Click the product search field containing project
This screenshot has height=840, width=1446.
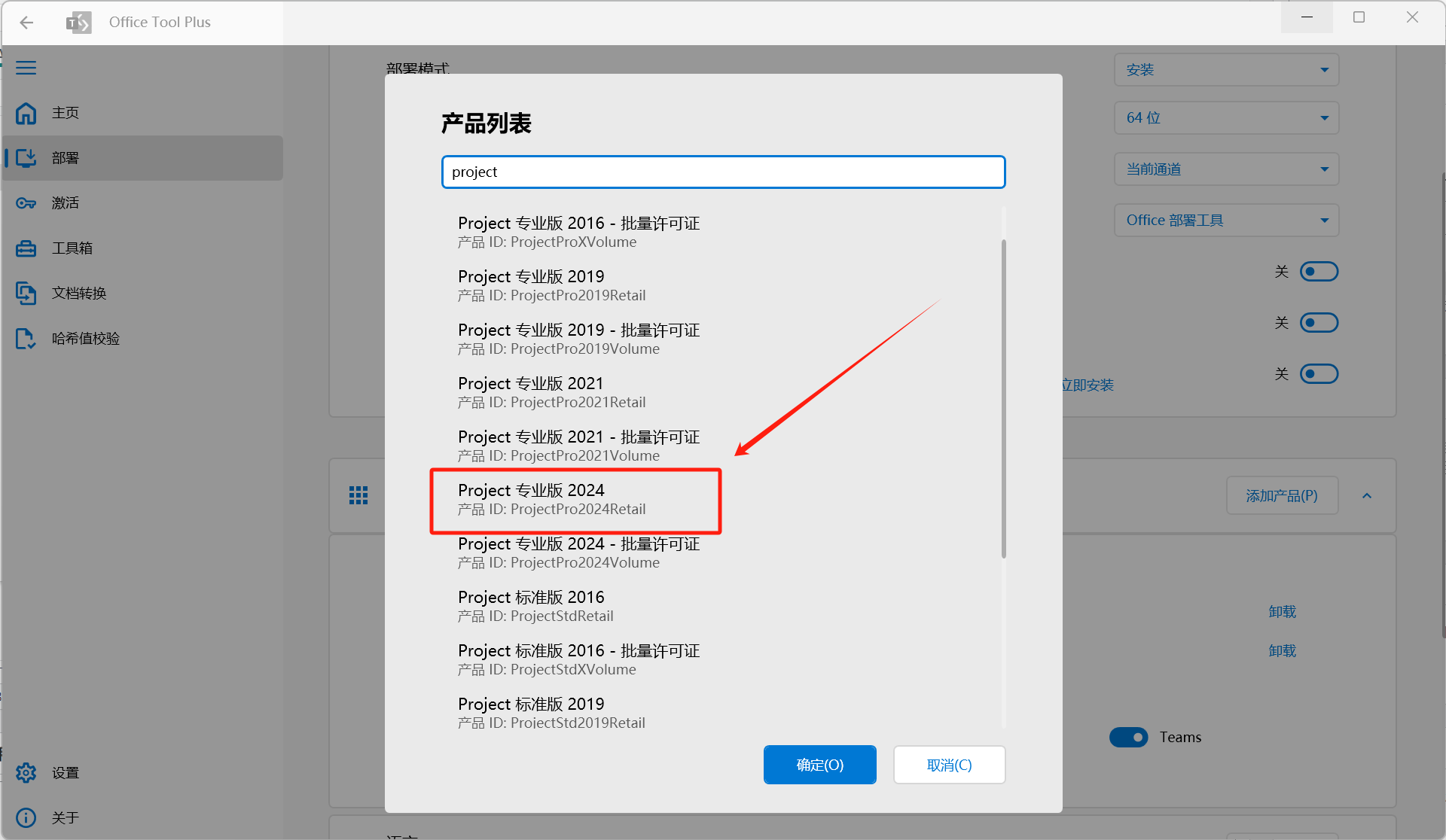tap(724, 172)
